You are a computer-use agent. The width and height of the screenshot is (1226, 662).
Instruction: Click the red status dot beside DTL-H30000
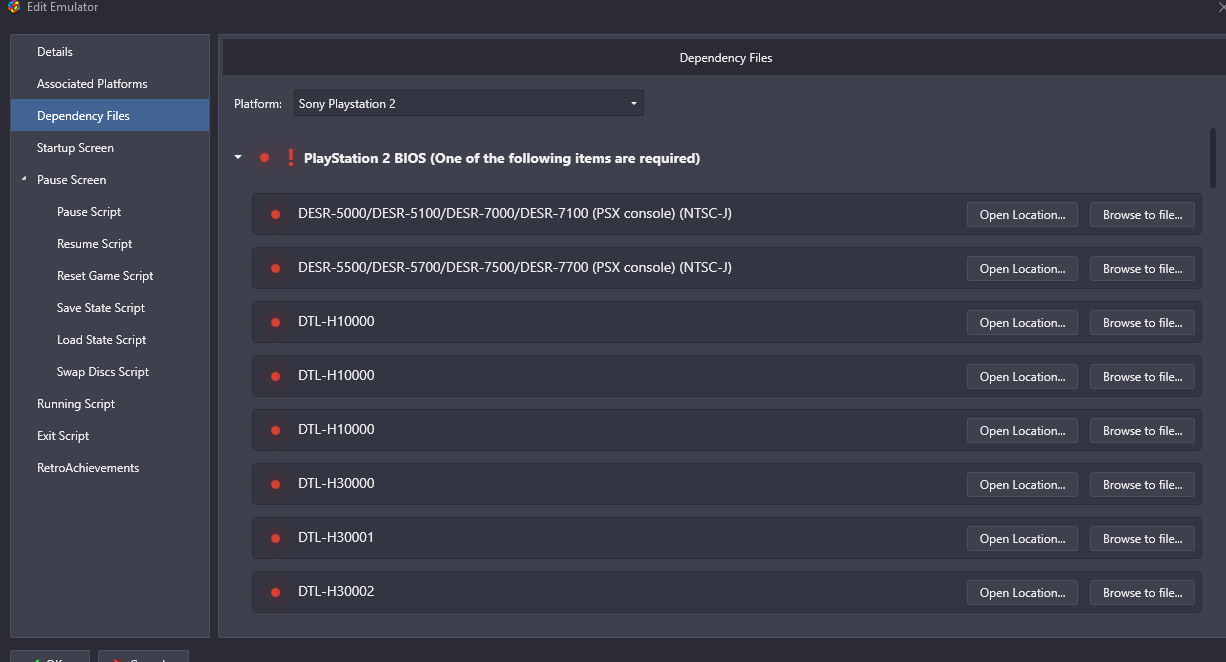point(275,484)
